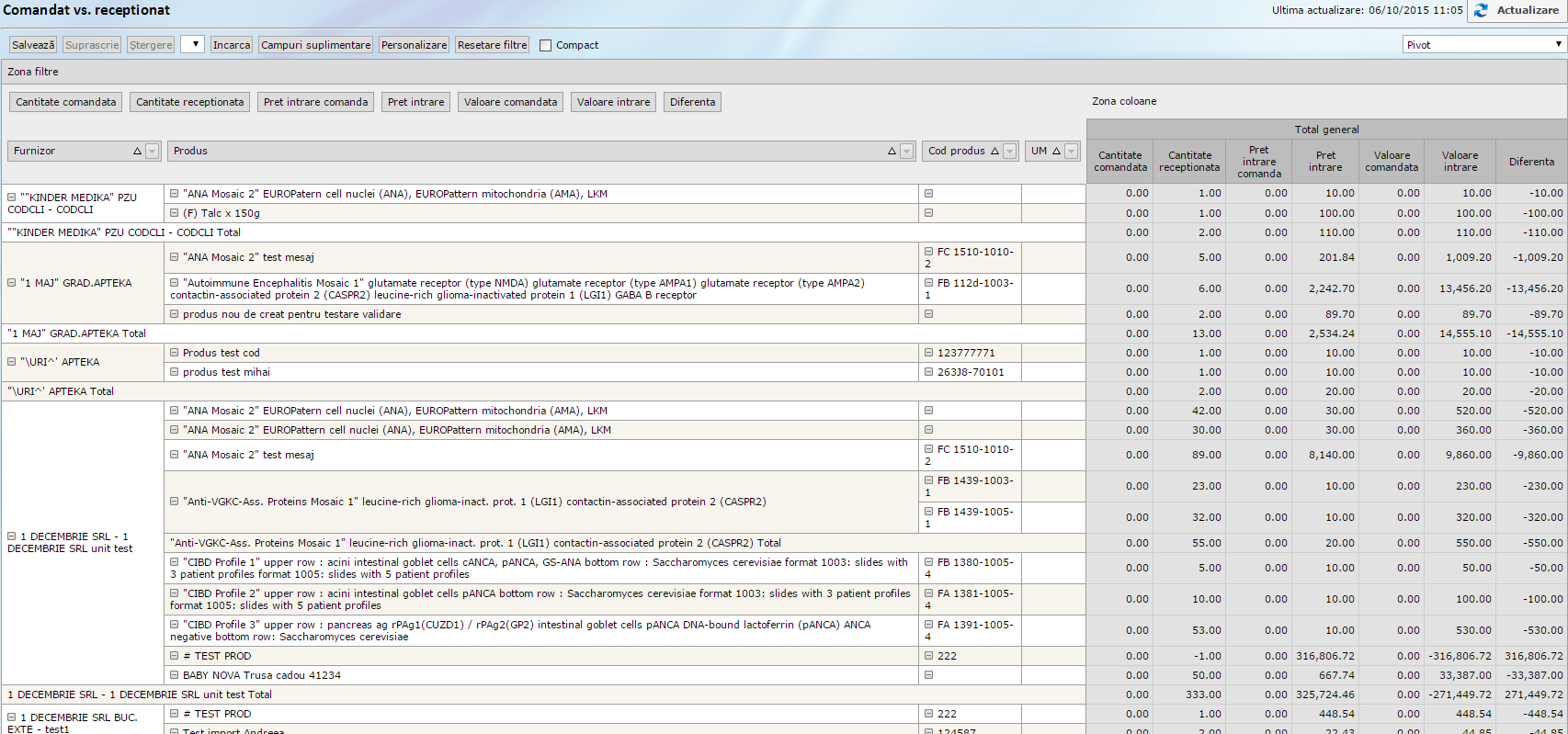The image size is (1568, 734).
Task: Click sort triangle in Produs field
Action: (892, 152)
